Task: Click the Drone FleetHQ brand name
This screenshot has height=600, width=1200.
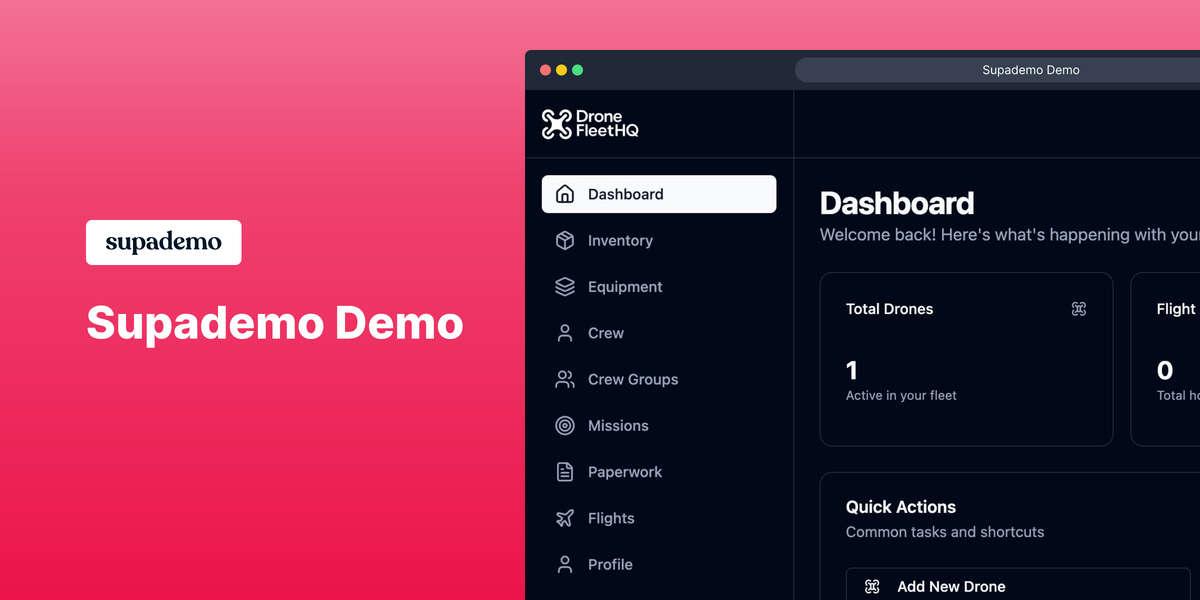Action: (607, 124)
